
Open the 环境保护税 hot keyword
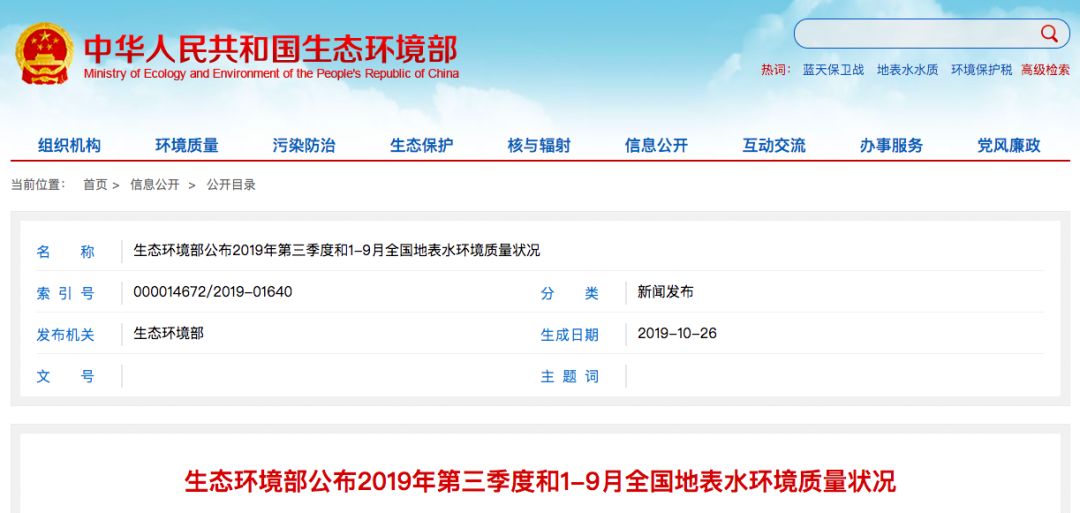(x=982, y=70)
